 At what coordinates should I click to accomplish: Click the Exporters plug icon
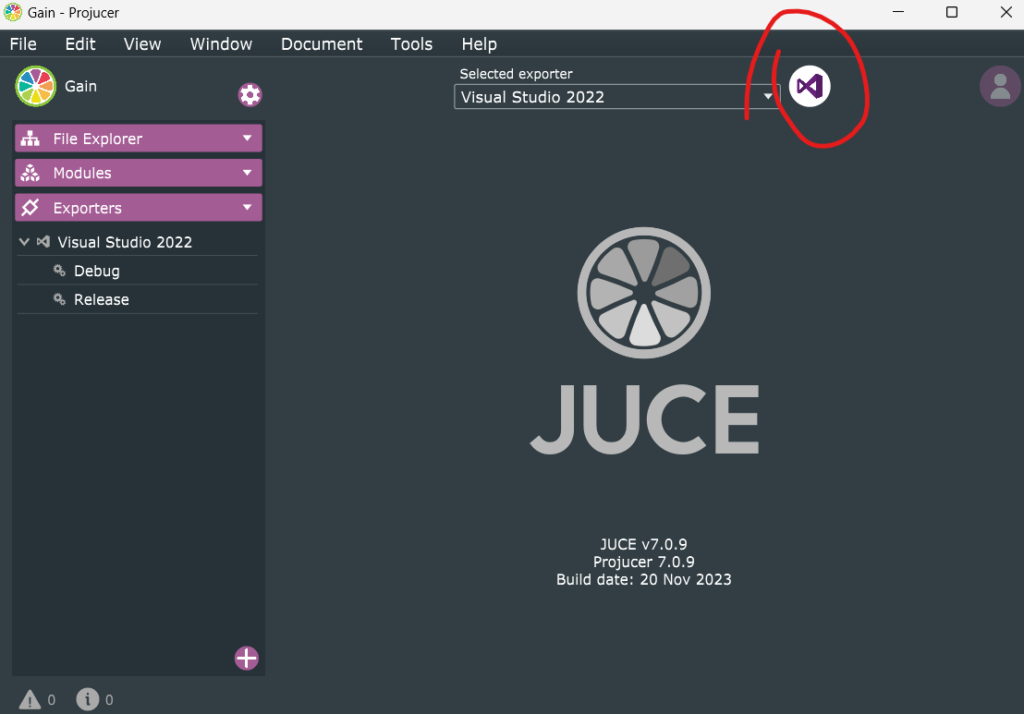point(30,208)
